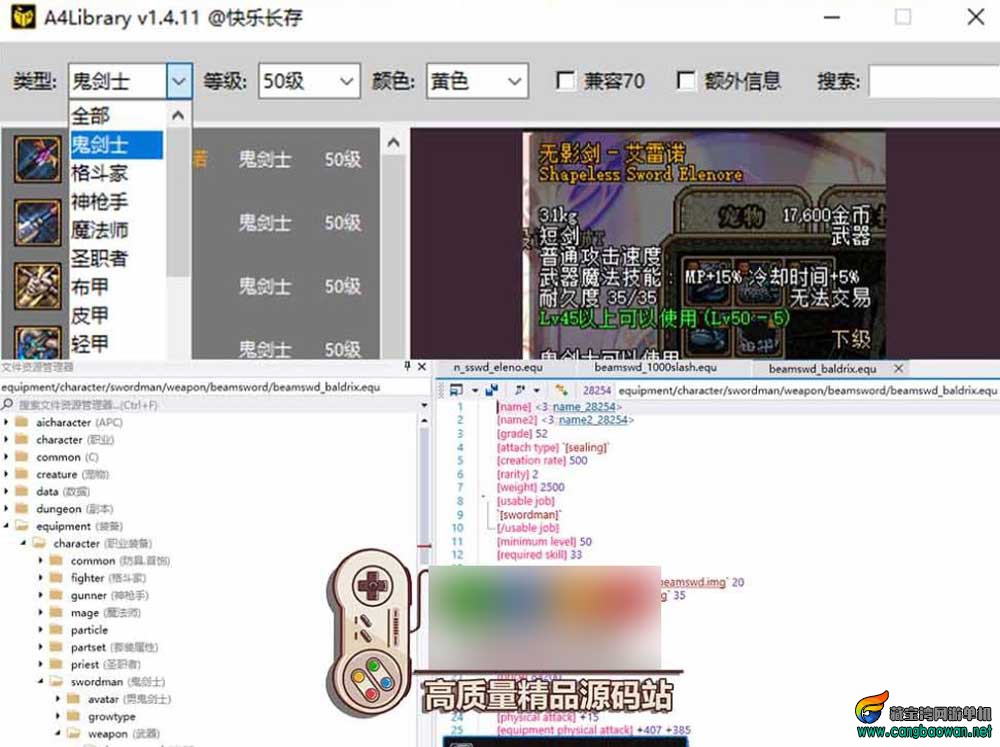Click the [minimum level] 50 code line
Image resolution: width=1000 pixels, height=747 pixels.
point(544,542)
